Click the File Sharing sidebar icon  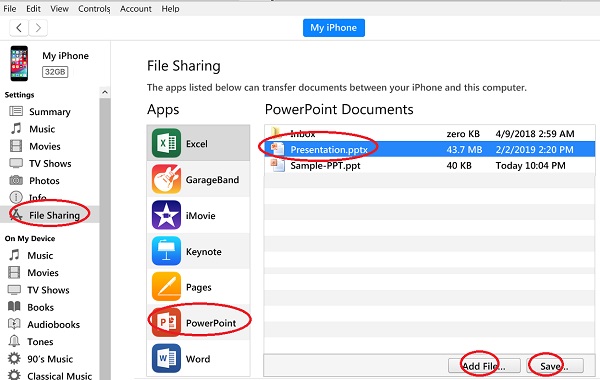pyautogui.click(x=16, y=215)
